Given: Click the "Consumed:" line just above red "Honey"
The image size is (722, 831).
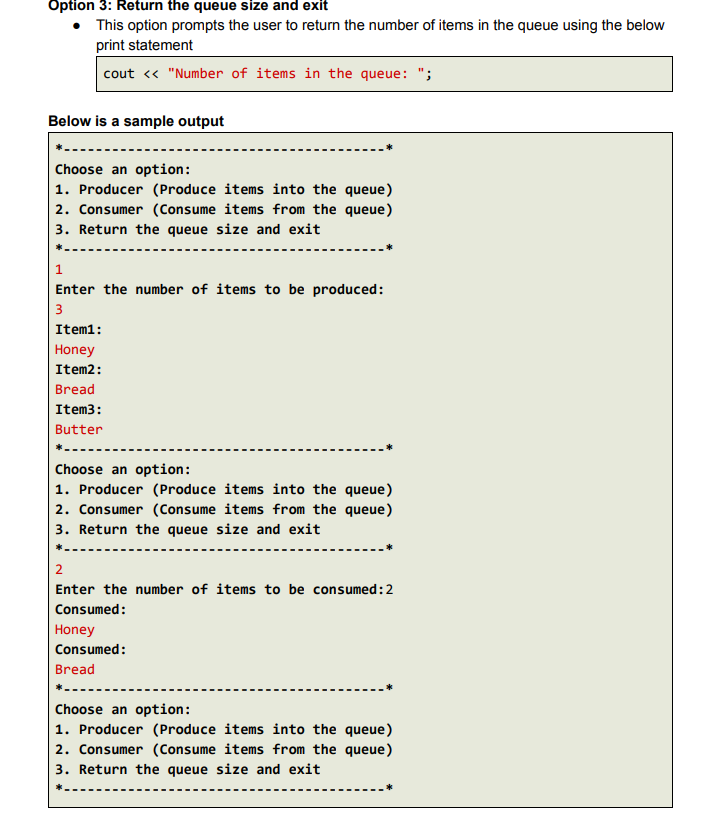Looking at the screenshot, I should pos(91,609).
